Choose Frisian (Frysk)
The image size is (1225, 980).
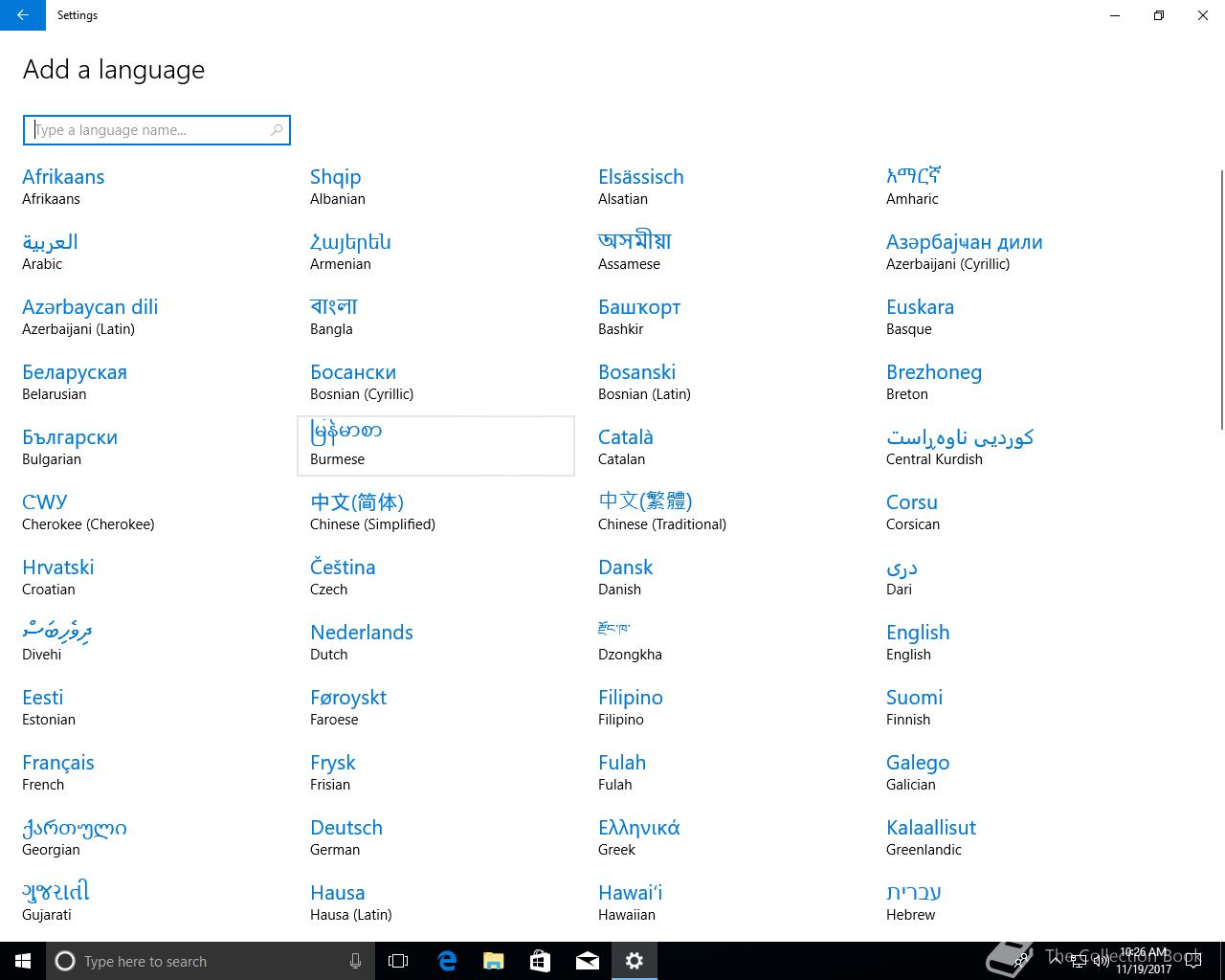pos(435,772)
